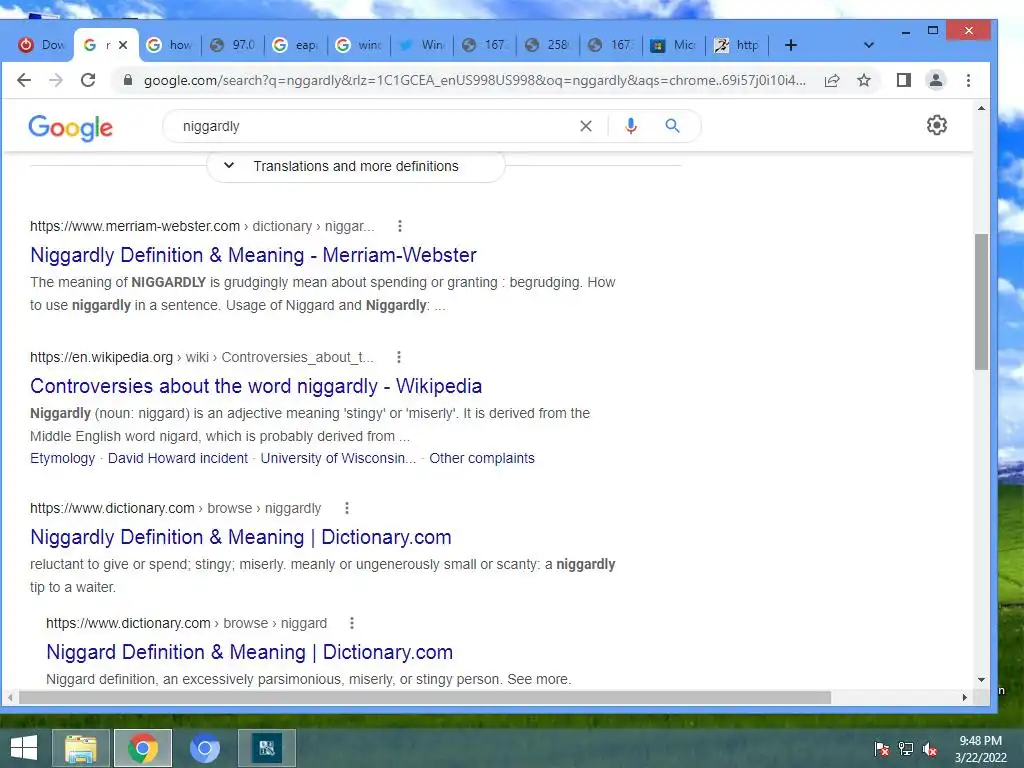Open the Chrome profile avatar
This screenshot has width=1024, height=768.
(936, 80)
